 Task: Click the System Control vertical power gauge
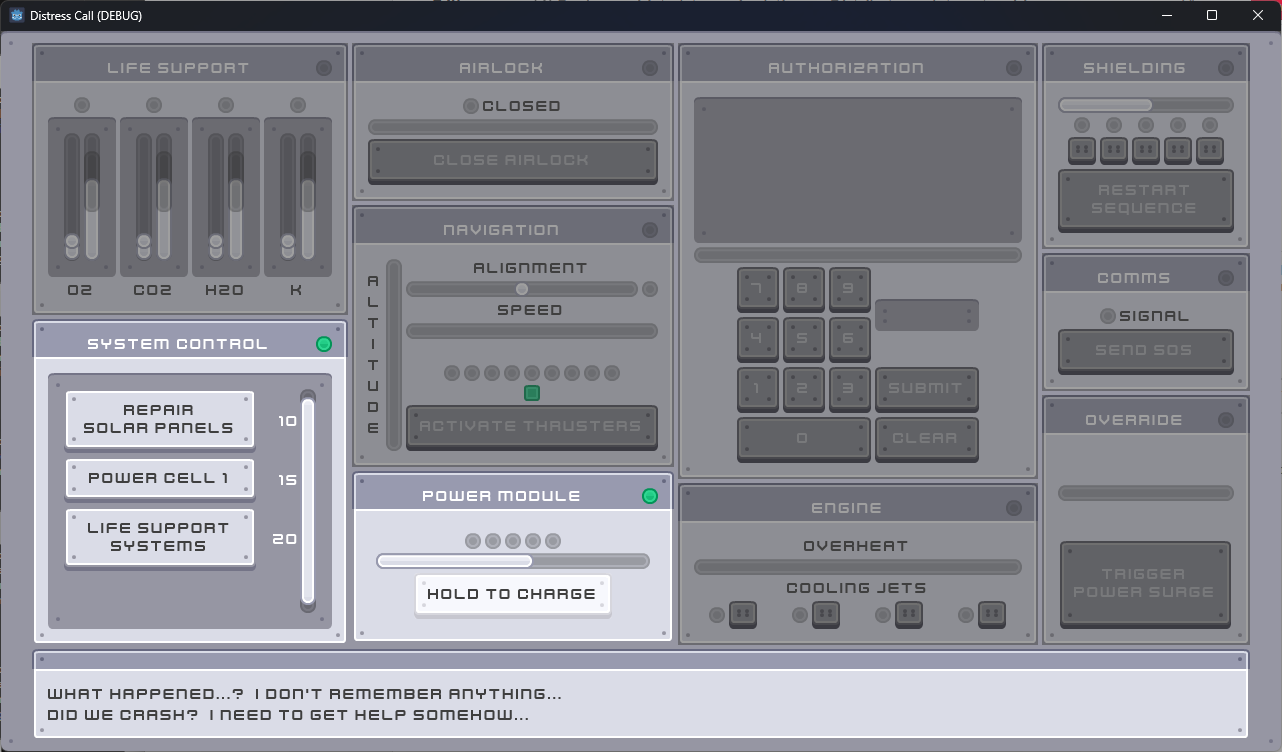[308, 501]
